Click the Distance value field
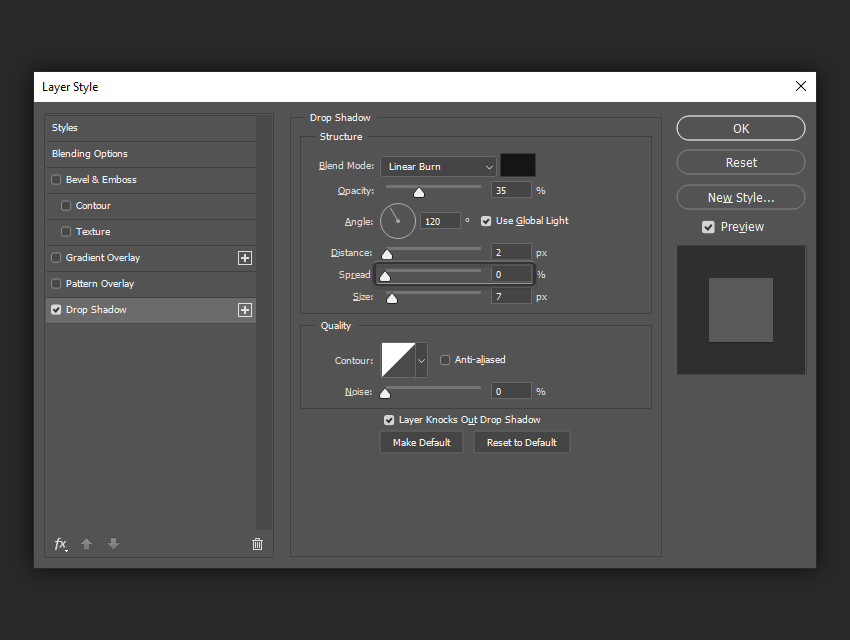 (x=511, y=253)
